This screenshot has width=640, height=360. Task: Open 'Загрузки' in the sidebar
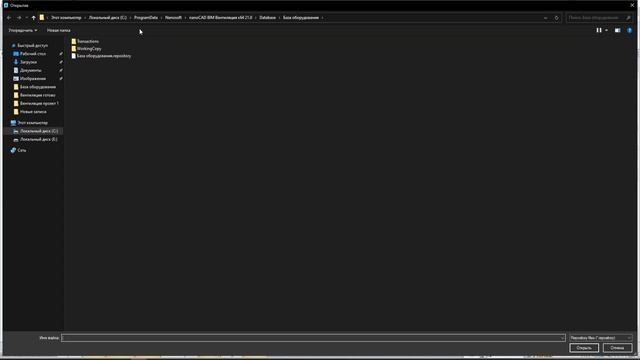pyautogui.click(x=29, y=62)
